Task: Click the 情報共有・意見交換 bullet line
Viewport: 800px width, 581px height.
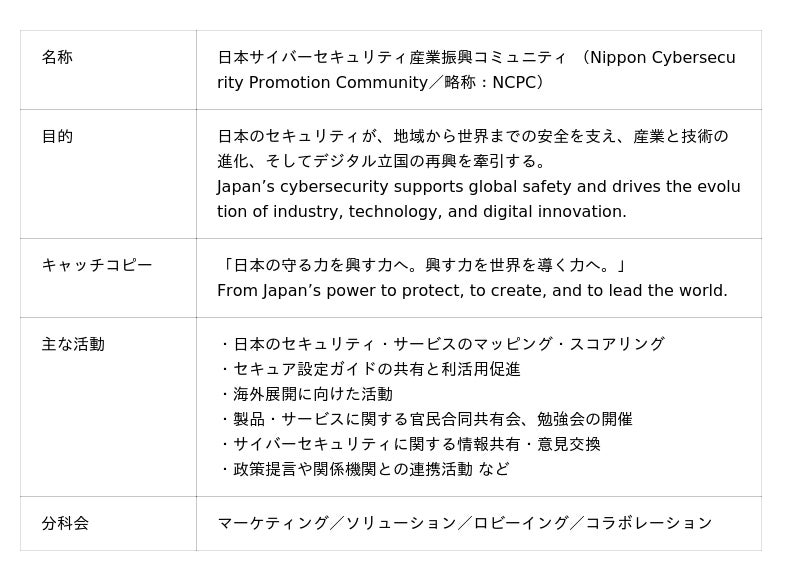Action: [x=409, y=445]
